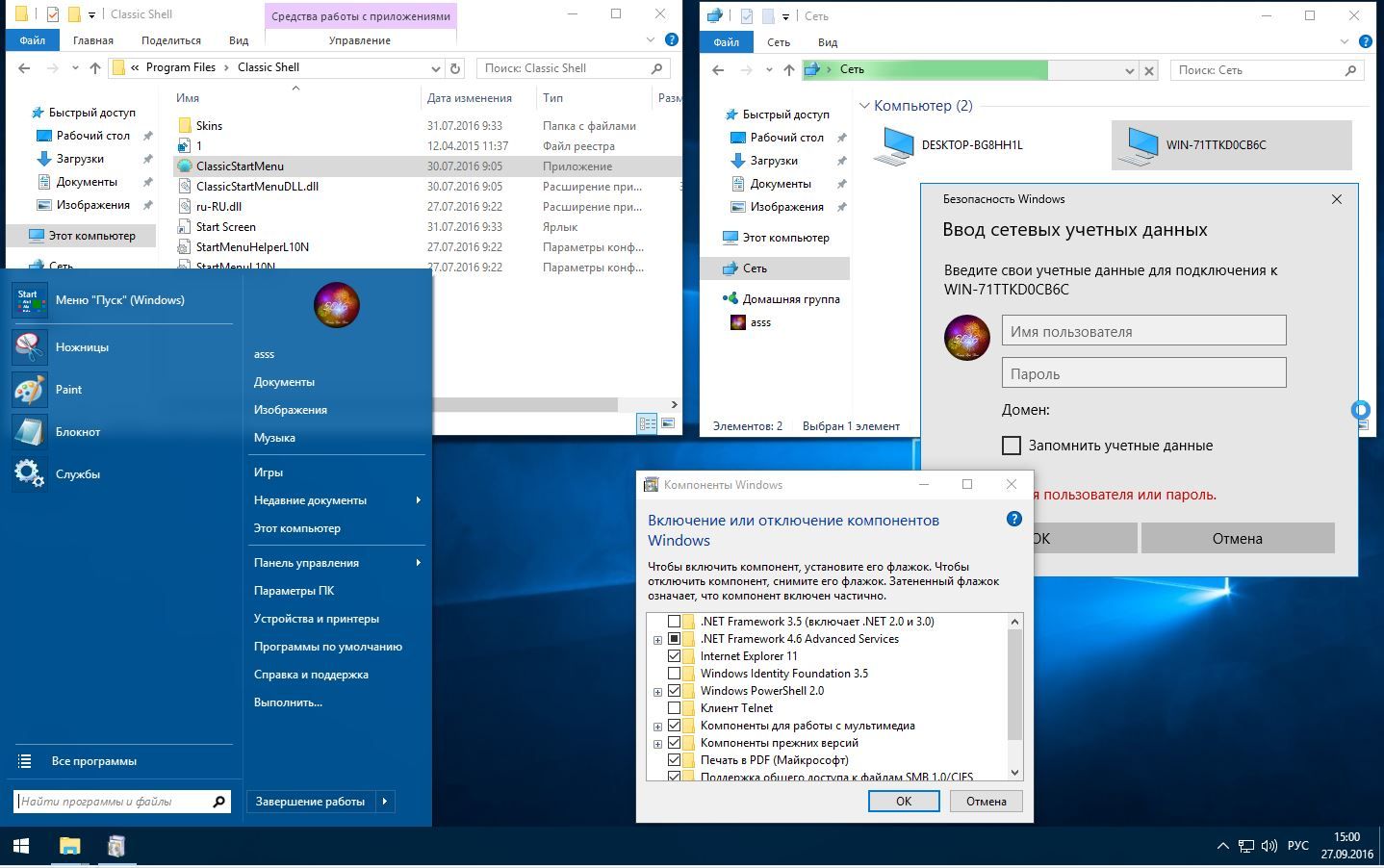This screenshot has height=868, width=1384.
Task: Expand Компоненты для работы с мультимедиа node
Action: click(x=657, y=727)
